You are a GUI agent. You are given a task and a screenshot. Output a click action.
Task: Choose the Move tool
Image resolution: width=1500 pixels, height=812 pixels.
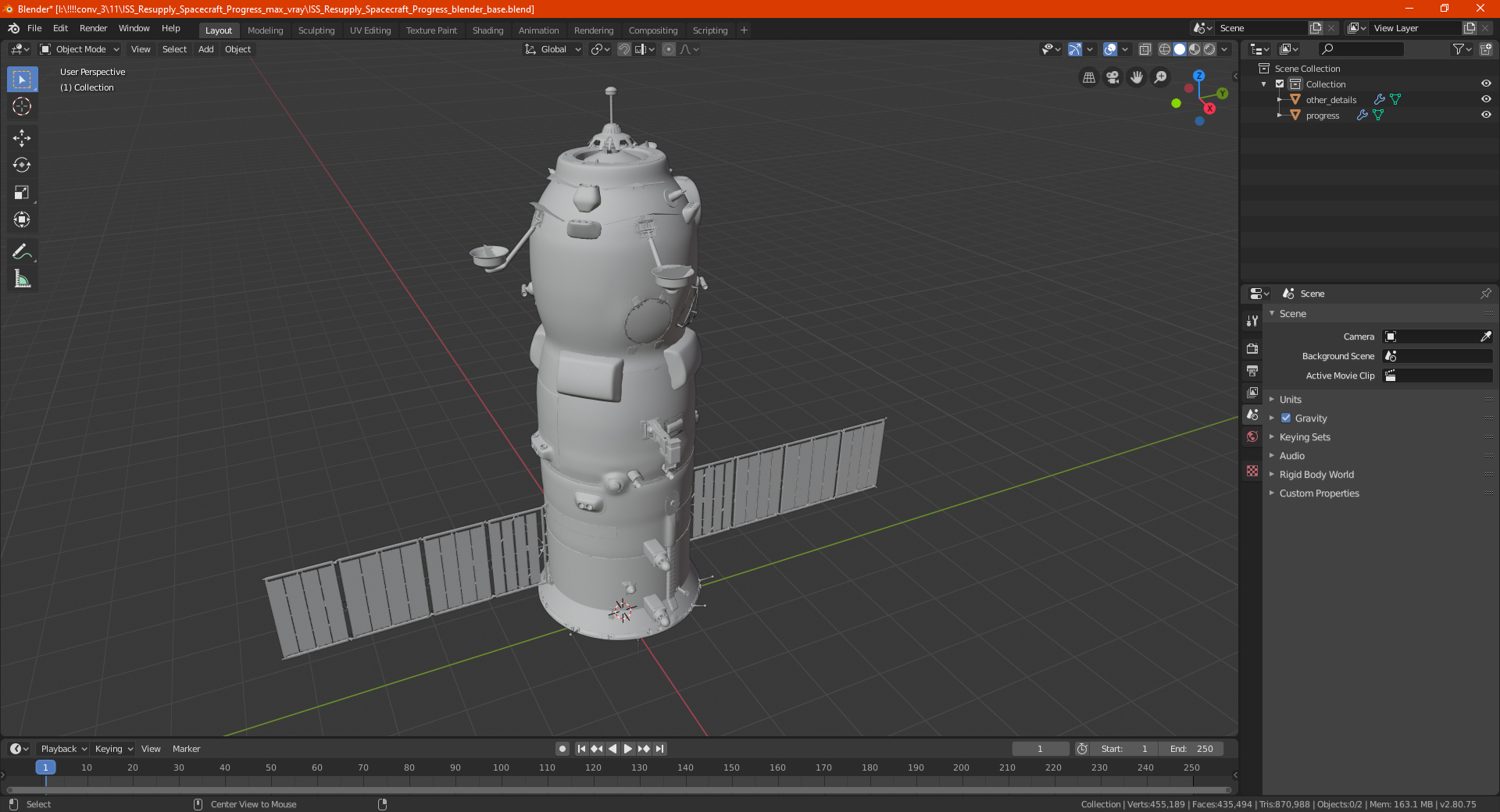(22, 138)
